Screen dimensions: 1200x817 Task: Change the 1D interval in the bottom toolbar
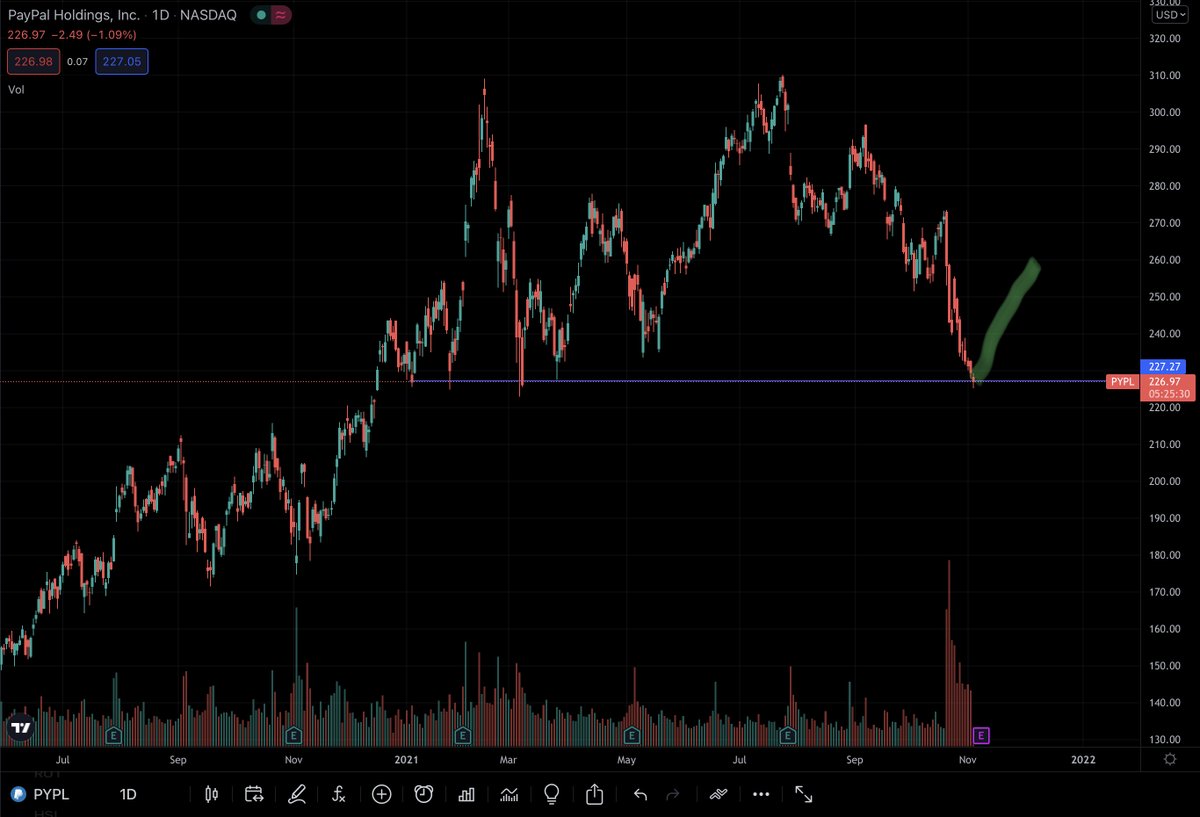click(x=128, y=795)
